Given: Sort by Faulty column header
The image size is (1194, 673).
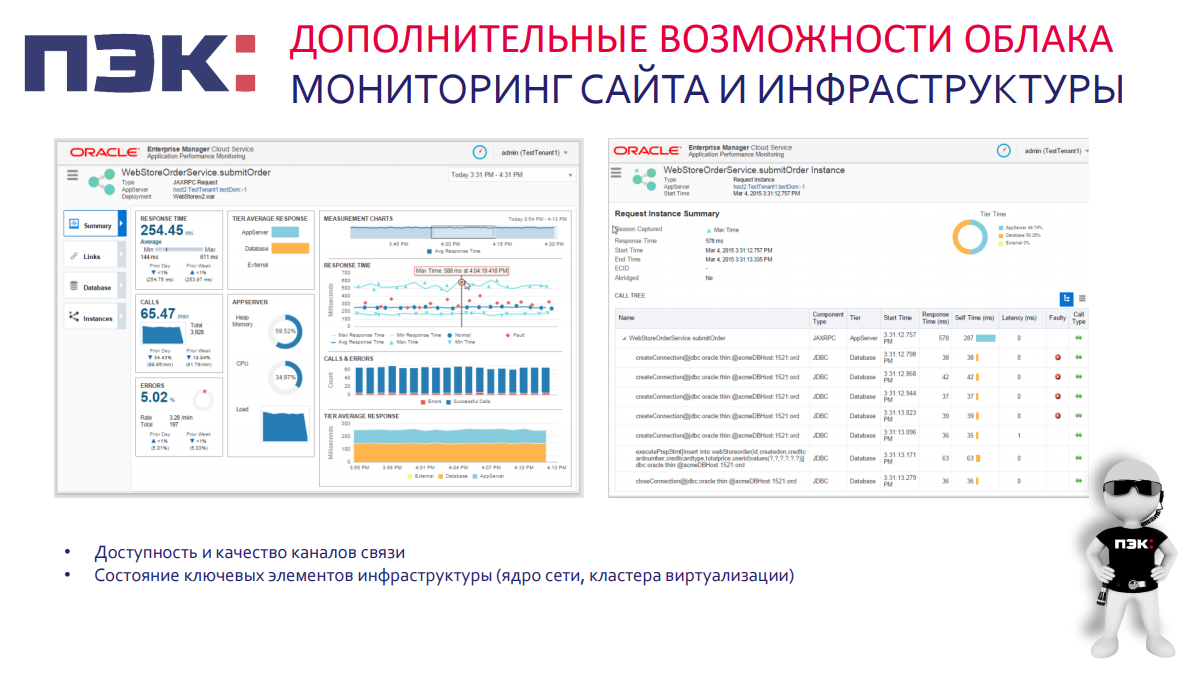Looking at the screenshot, I should coord(1057,317).
